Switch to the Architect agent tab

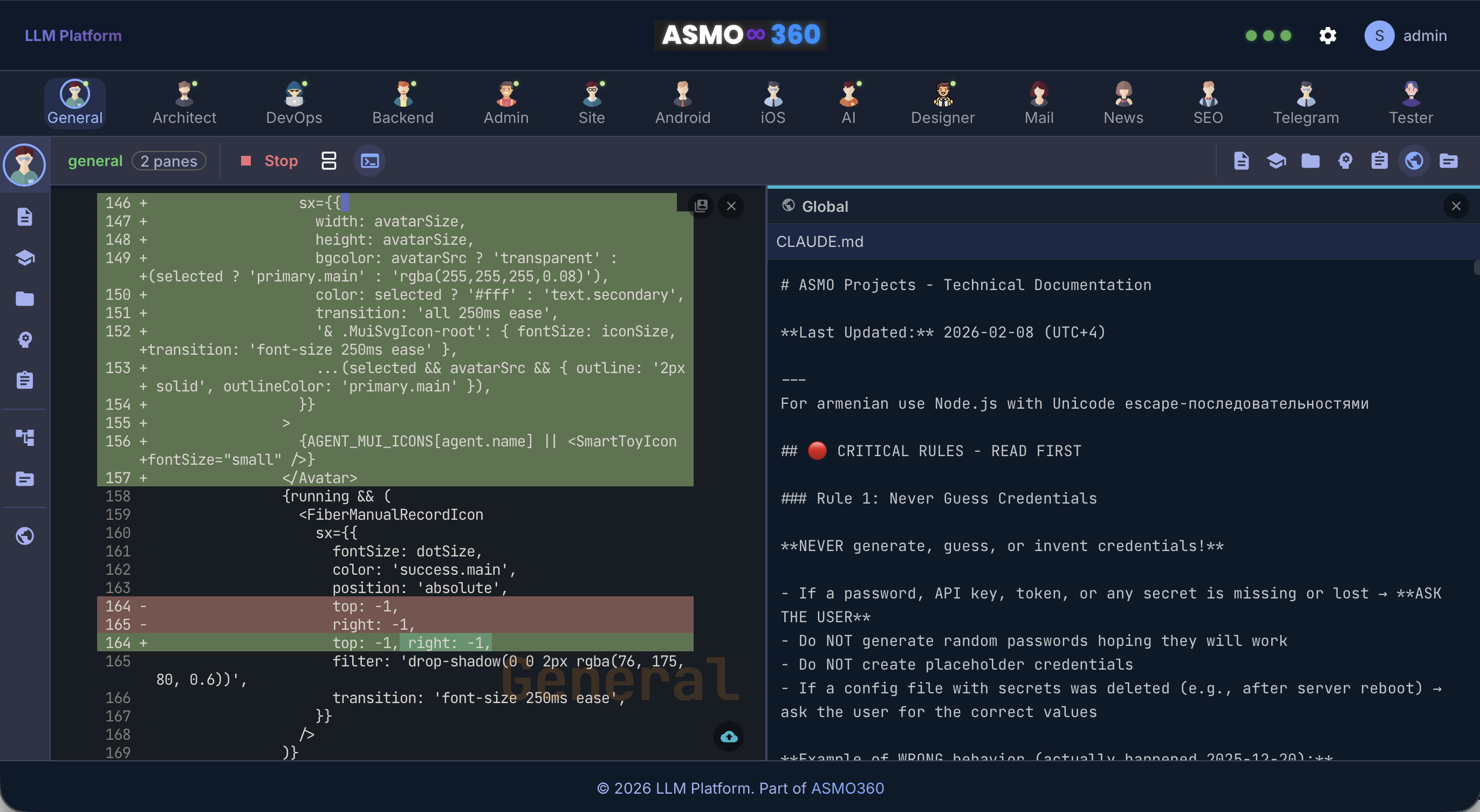click(x=184, y=104)
